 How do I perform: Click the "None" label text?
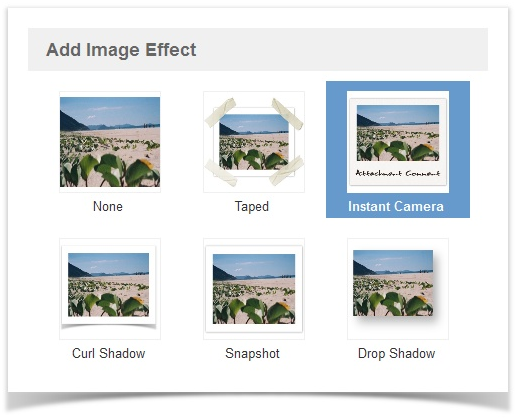(108, 206)
